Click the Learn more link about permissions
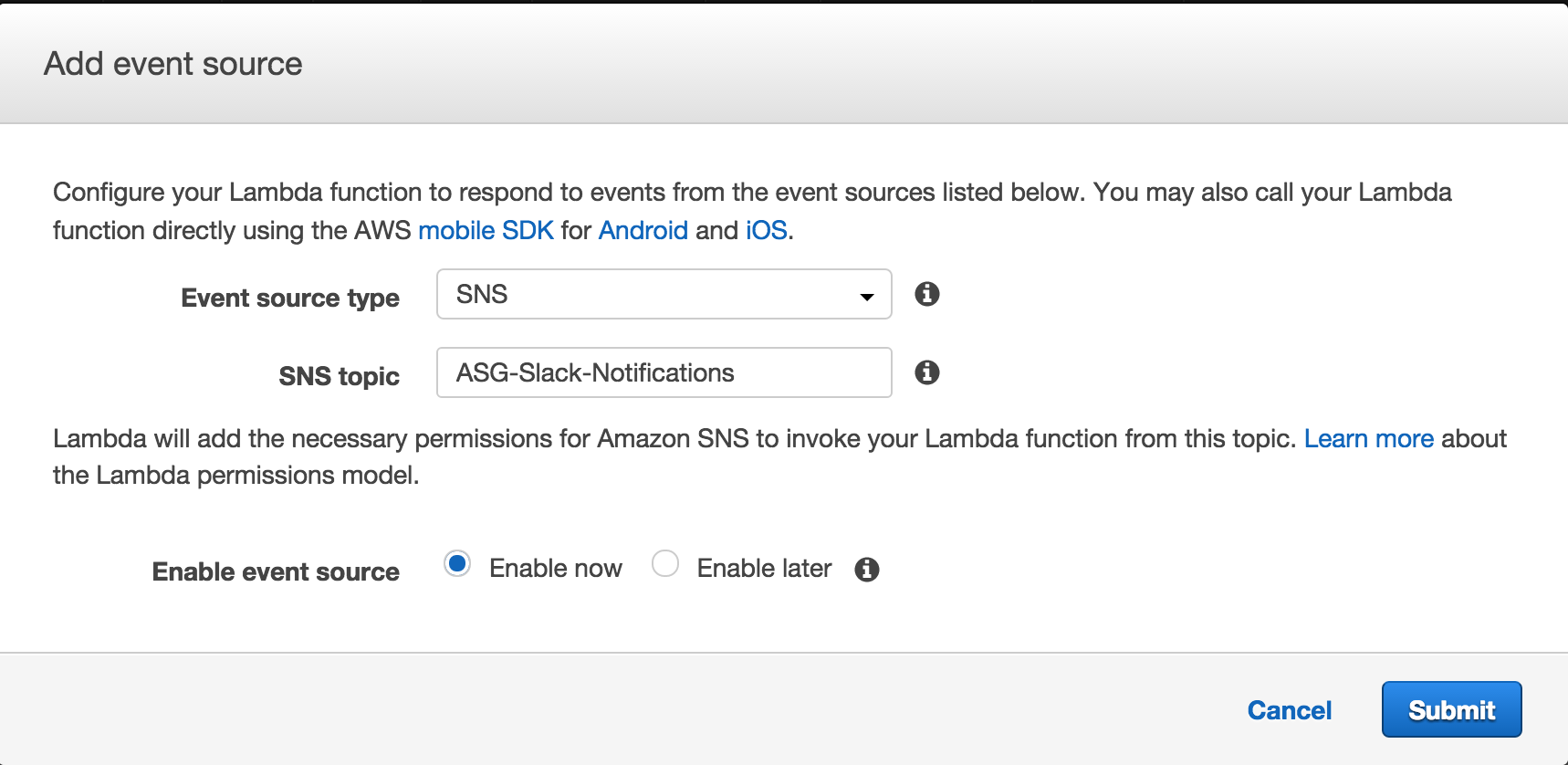This screenshot has height=765, width=1568. click(1368, 439)
